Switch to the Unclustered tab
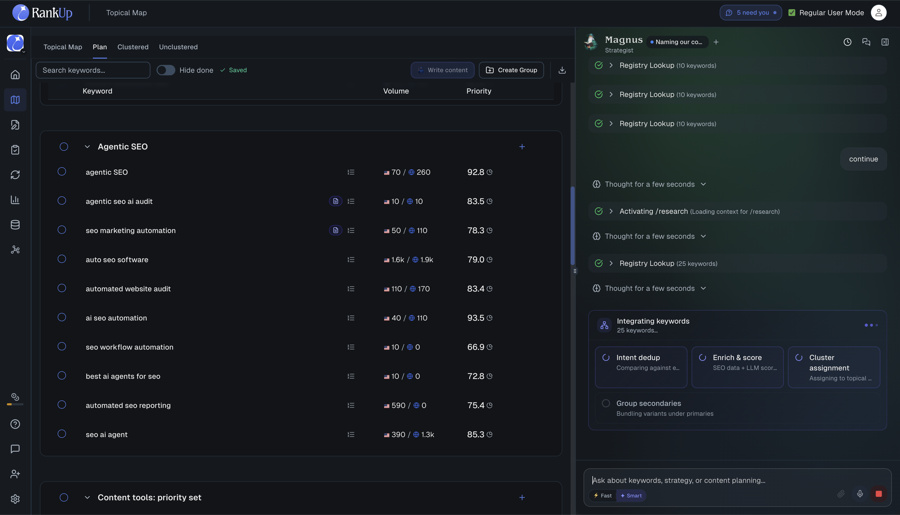The width and height of the screenshot is (900, 515). click(x=178, y=47)
